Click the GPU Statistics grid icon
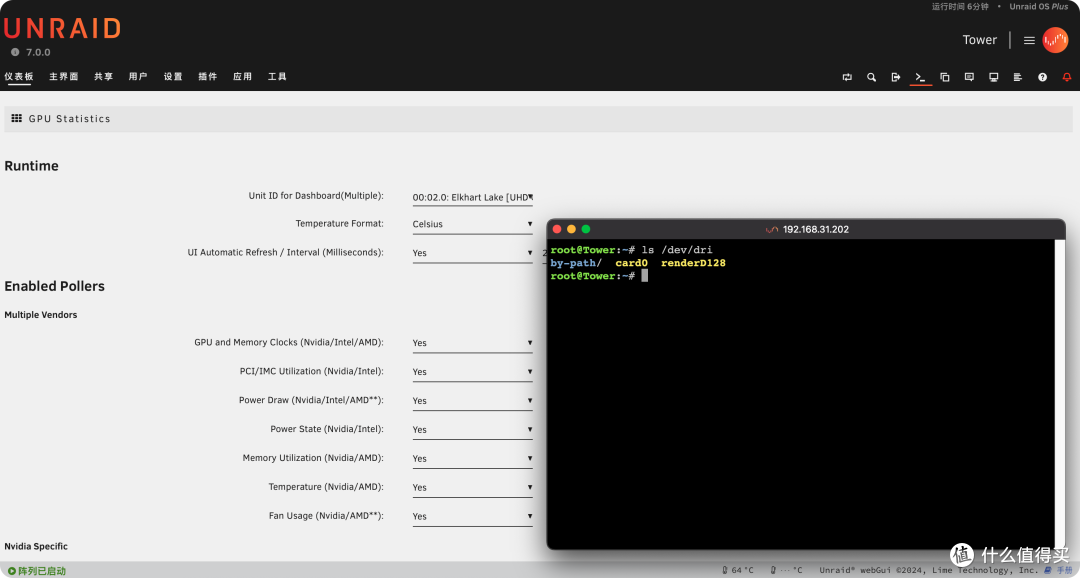 tap(17, 118)
